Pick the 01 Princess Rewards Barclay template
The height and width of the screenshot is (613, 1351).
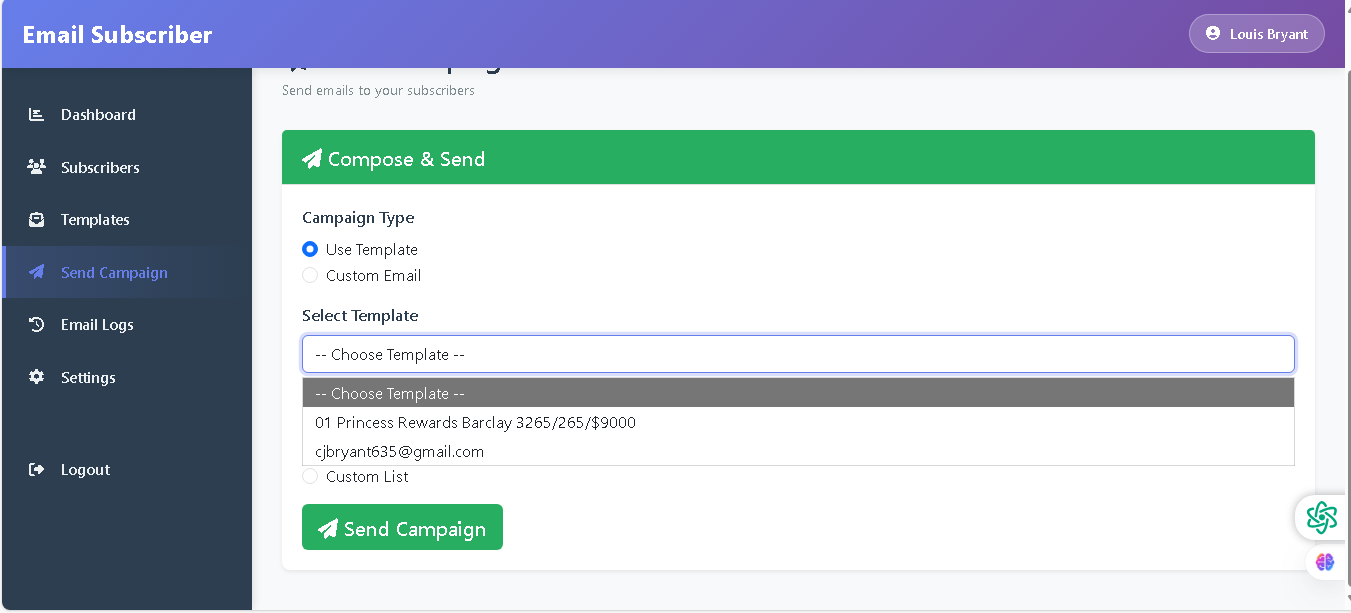[475, 423]
